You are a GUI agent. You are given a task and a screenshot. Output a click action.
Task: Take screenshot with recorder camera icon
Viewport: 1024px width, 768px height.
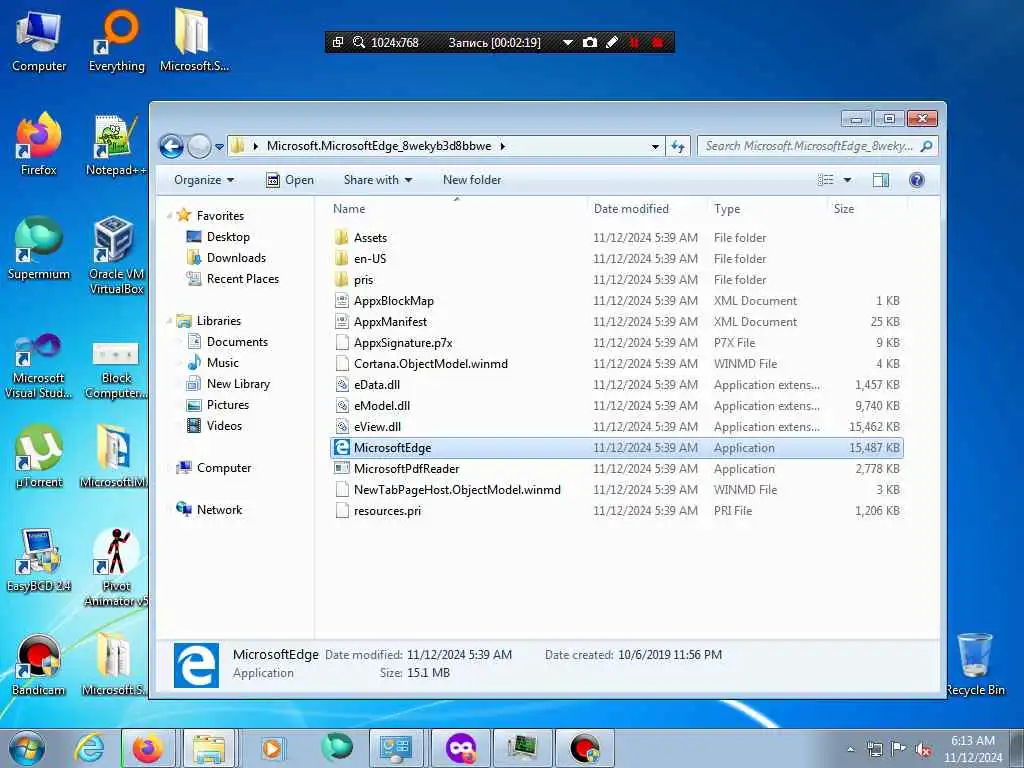point(590,42)
